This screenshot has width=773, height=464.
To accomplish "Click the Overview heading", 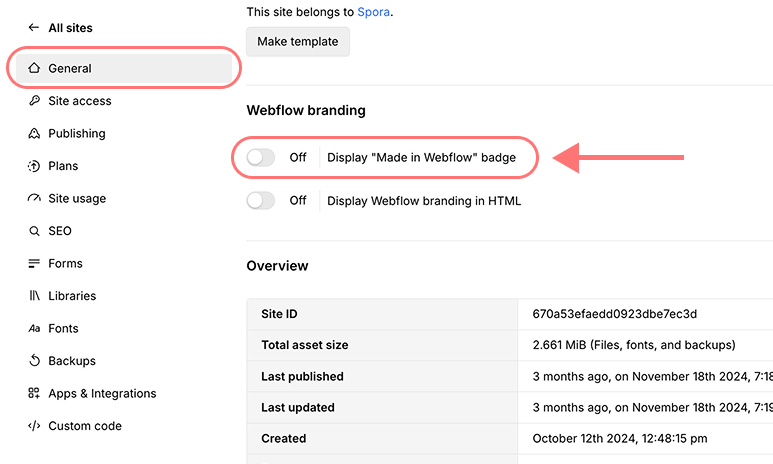I will click(x=277, y=266).
